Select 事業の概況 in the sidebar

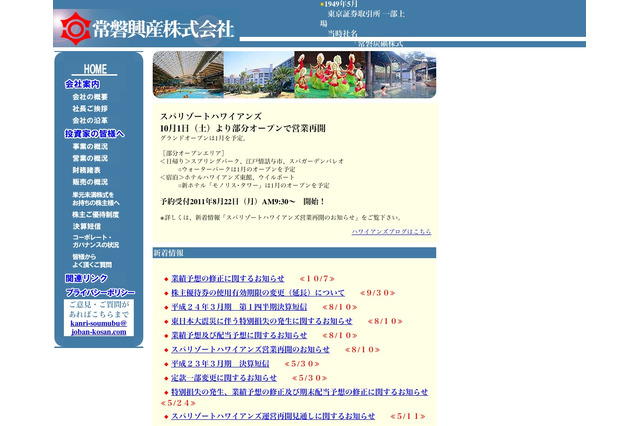pos(90,146)
